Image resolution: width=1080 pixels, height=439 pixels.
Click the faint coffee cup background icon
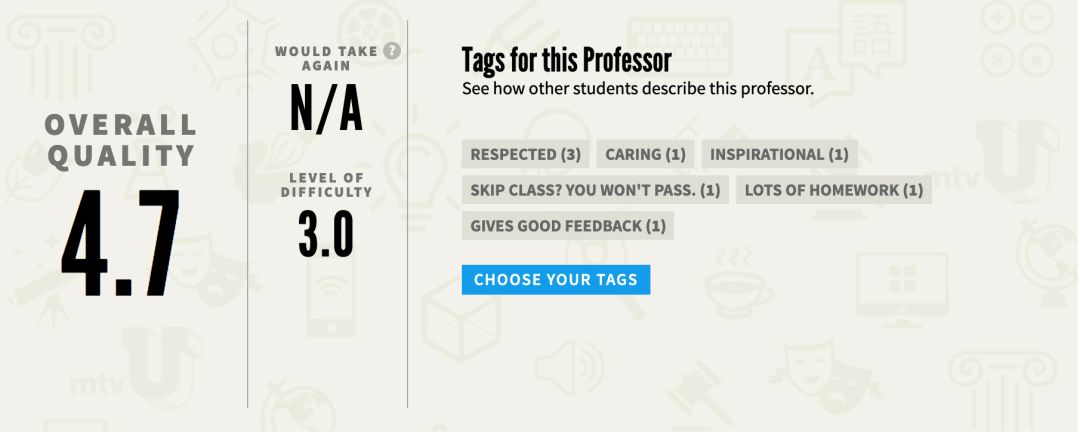737,285
